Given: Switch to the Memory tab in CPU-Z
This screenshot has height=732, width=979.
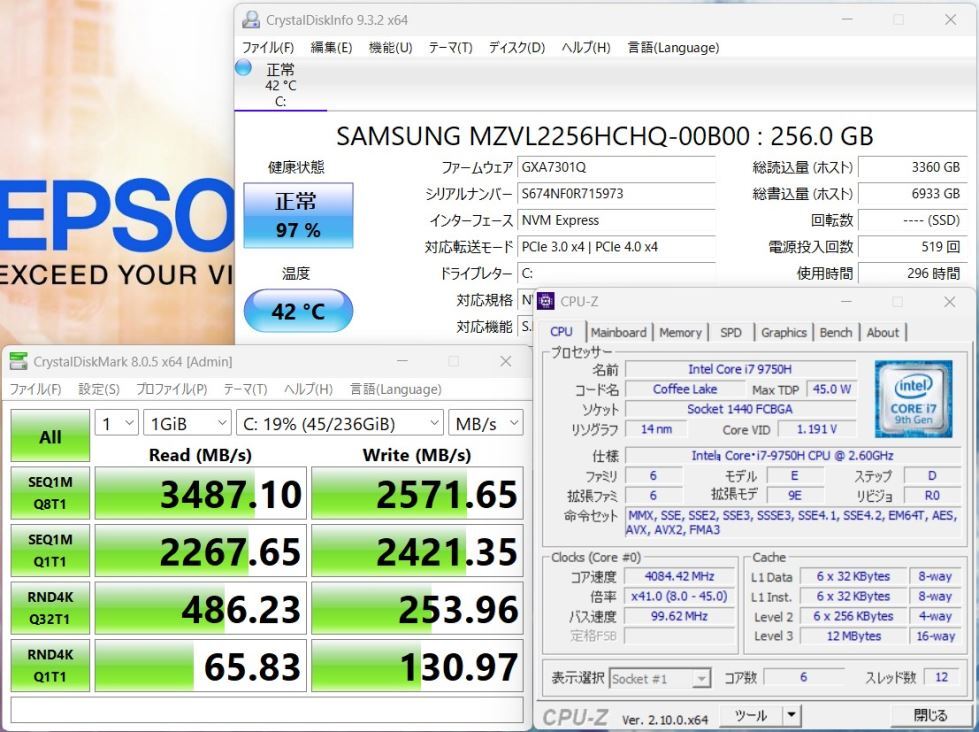Looking at the screenshot, I should 681,332.
